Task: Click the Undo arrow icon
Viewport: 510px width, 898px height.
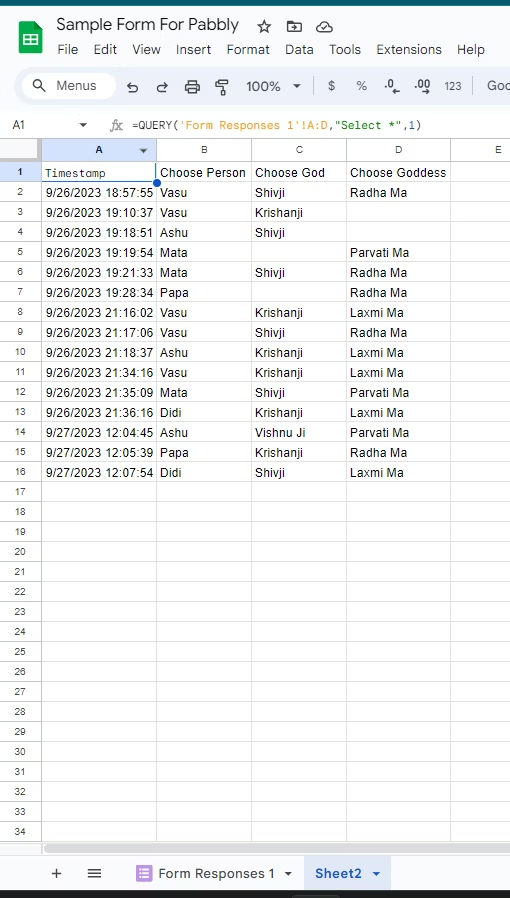Action: coord(132,87)
